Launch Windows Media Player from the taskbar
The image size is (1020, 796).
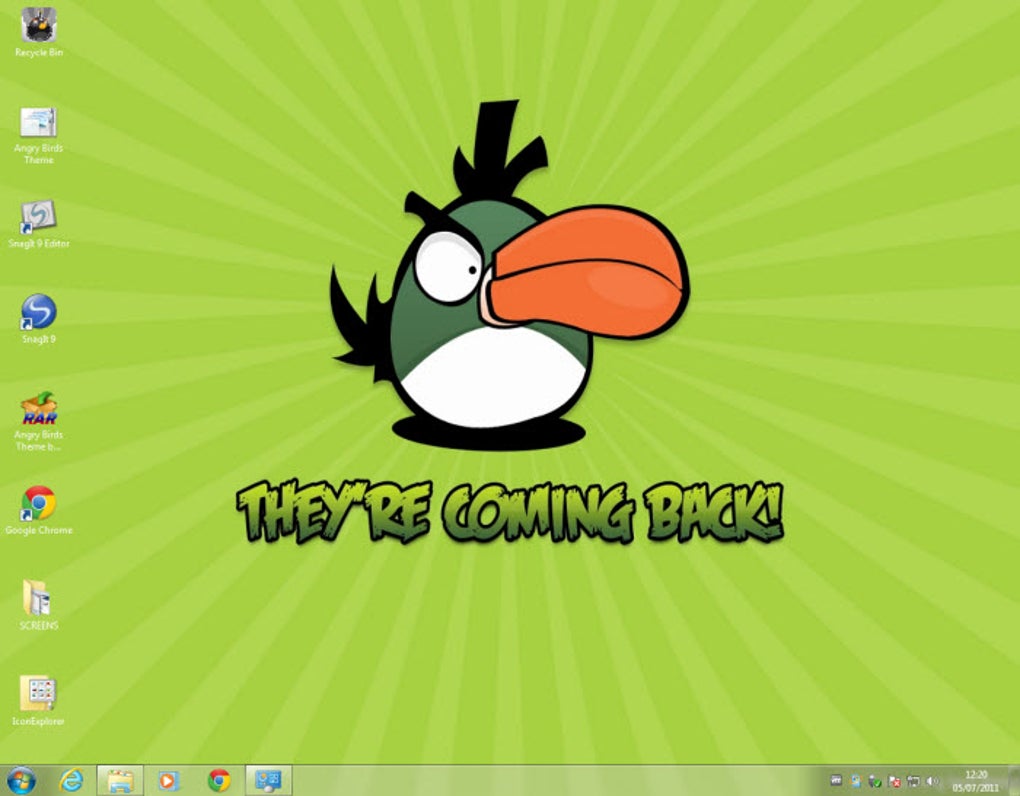tap(168, 780)
